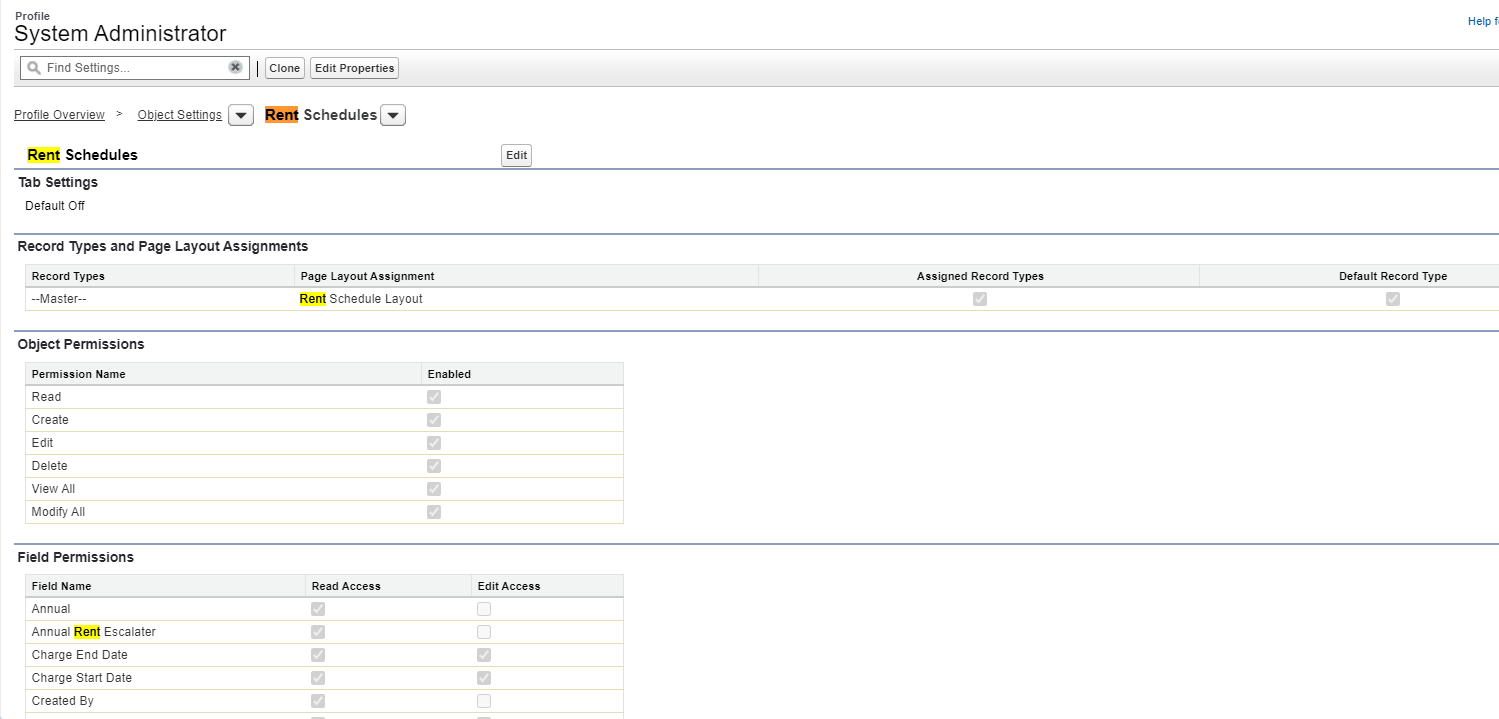Open the Help link at top right
The width and height of the screenshot is (1499, 719).
tap(1482, 21)
